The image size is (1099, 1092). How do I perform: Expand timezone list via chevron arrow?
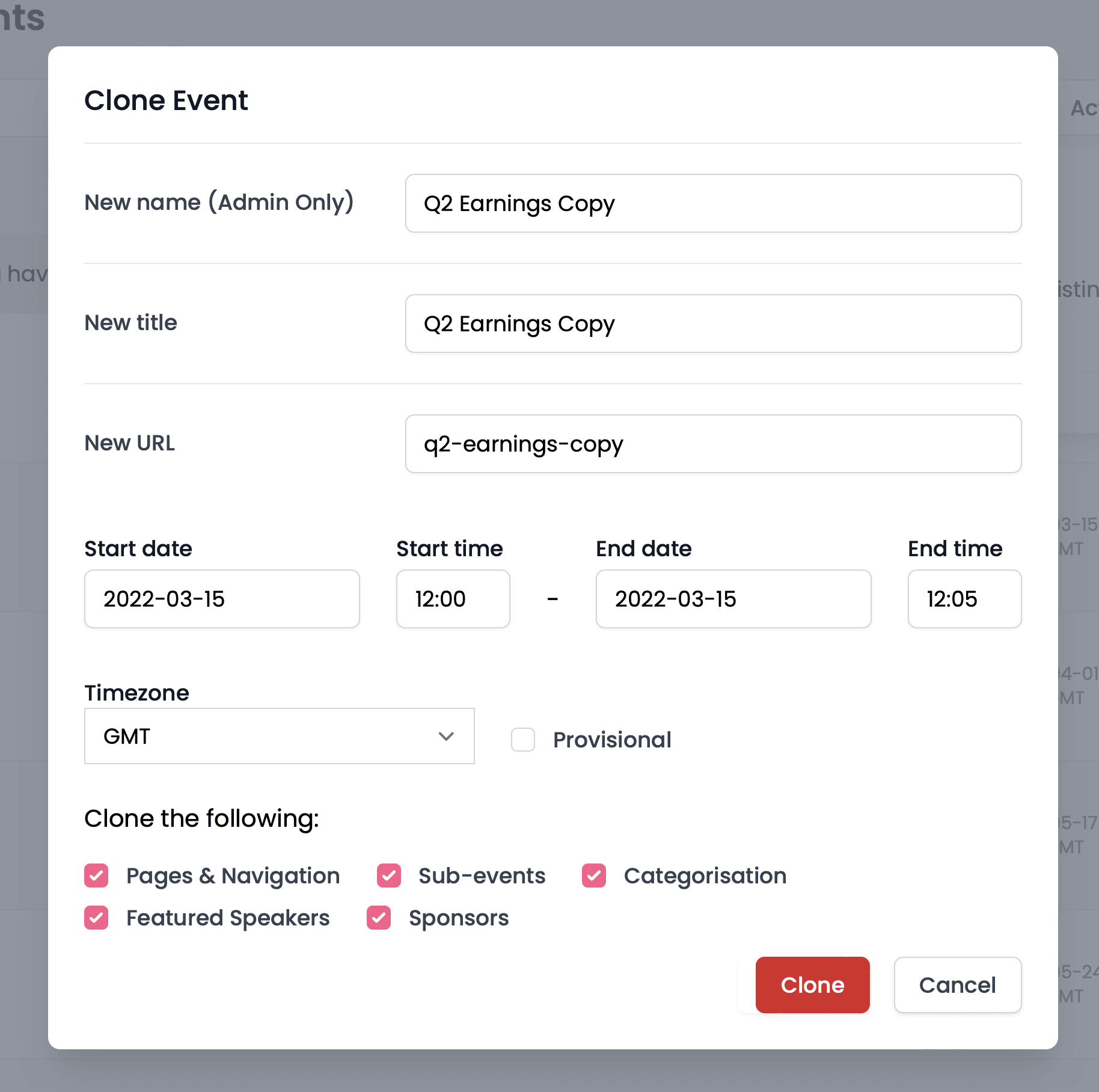pyautogui.click(x=446, y=736)
